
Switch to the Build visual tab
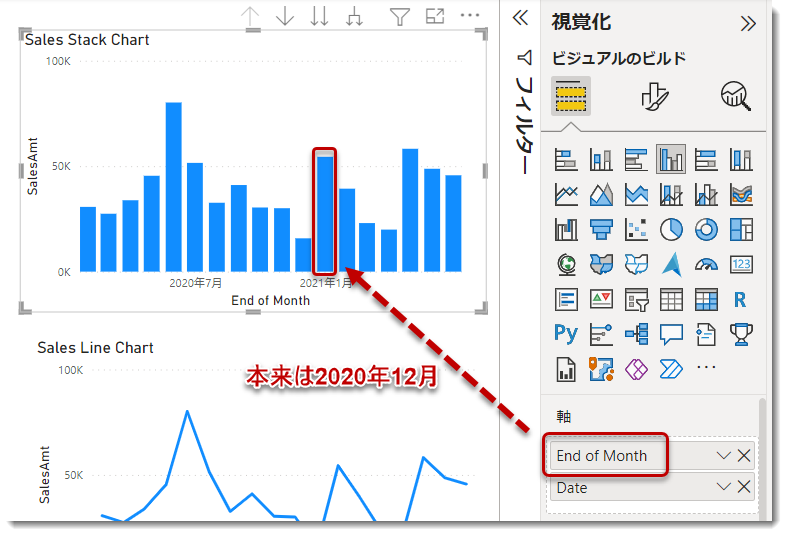click(x=571, y=96)
